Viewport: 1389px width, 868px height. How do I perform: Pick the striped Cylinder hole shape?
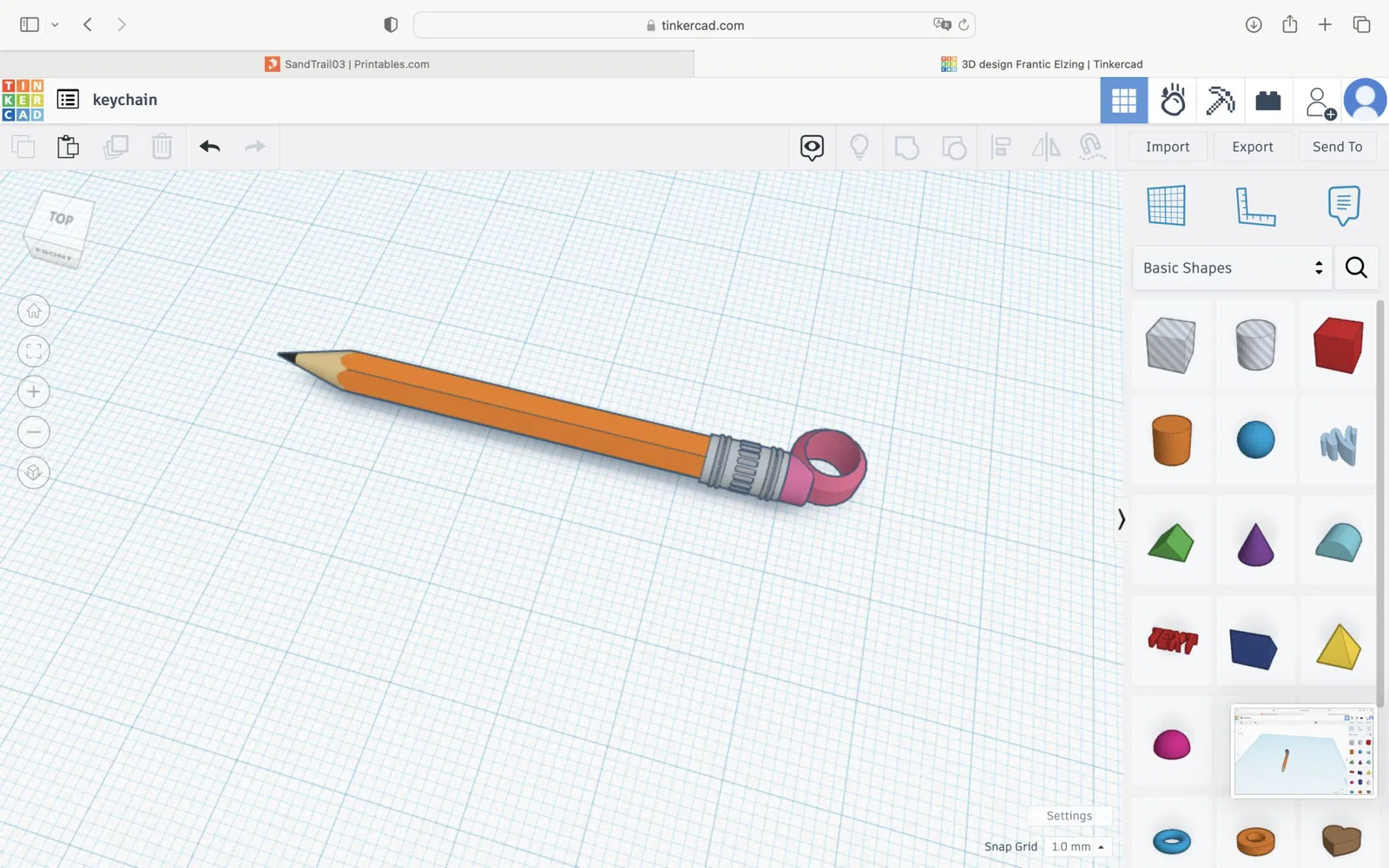point(1255,345)
